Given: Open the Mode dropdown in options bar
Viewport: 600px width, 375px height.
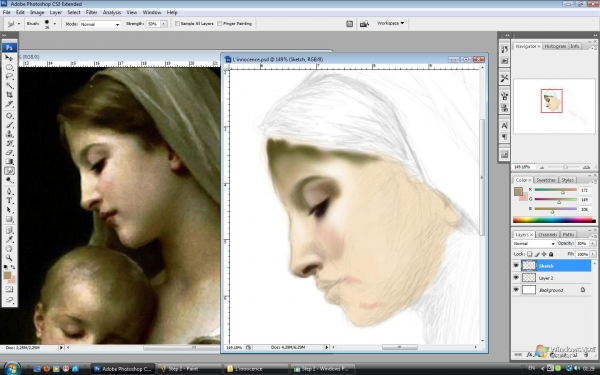Looking at the screenshot, I should [x=100, y=24].
